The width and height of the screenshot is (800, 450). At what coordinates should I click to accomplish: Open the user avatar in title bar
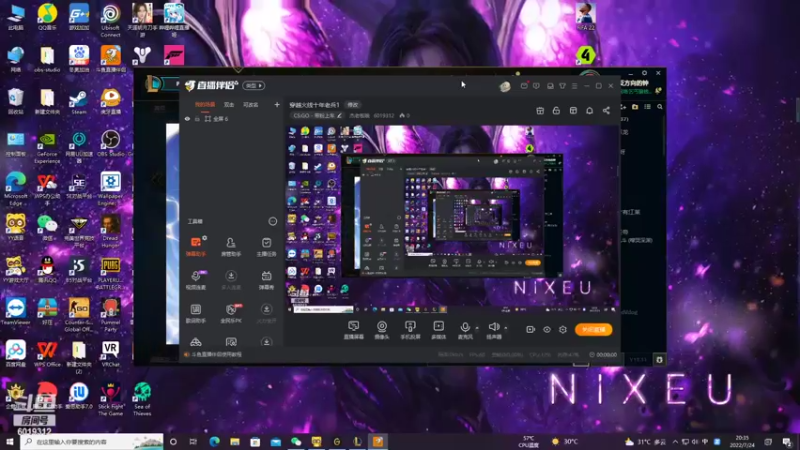(x=505, y=86)
